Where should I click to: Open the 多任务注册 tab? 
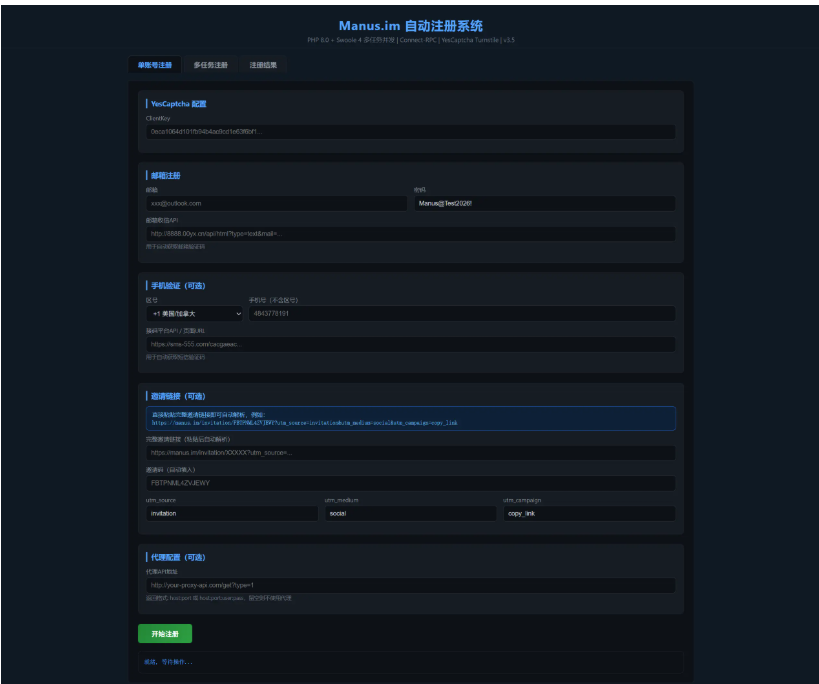210,65
